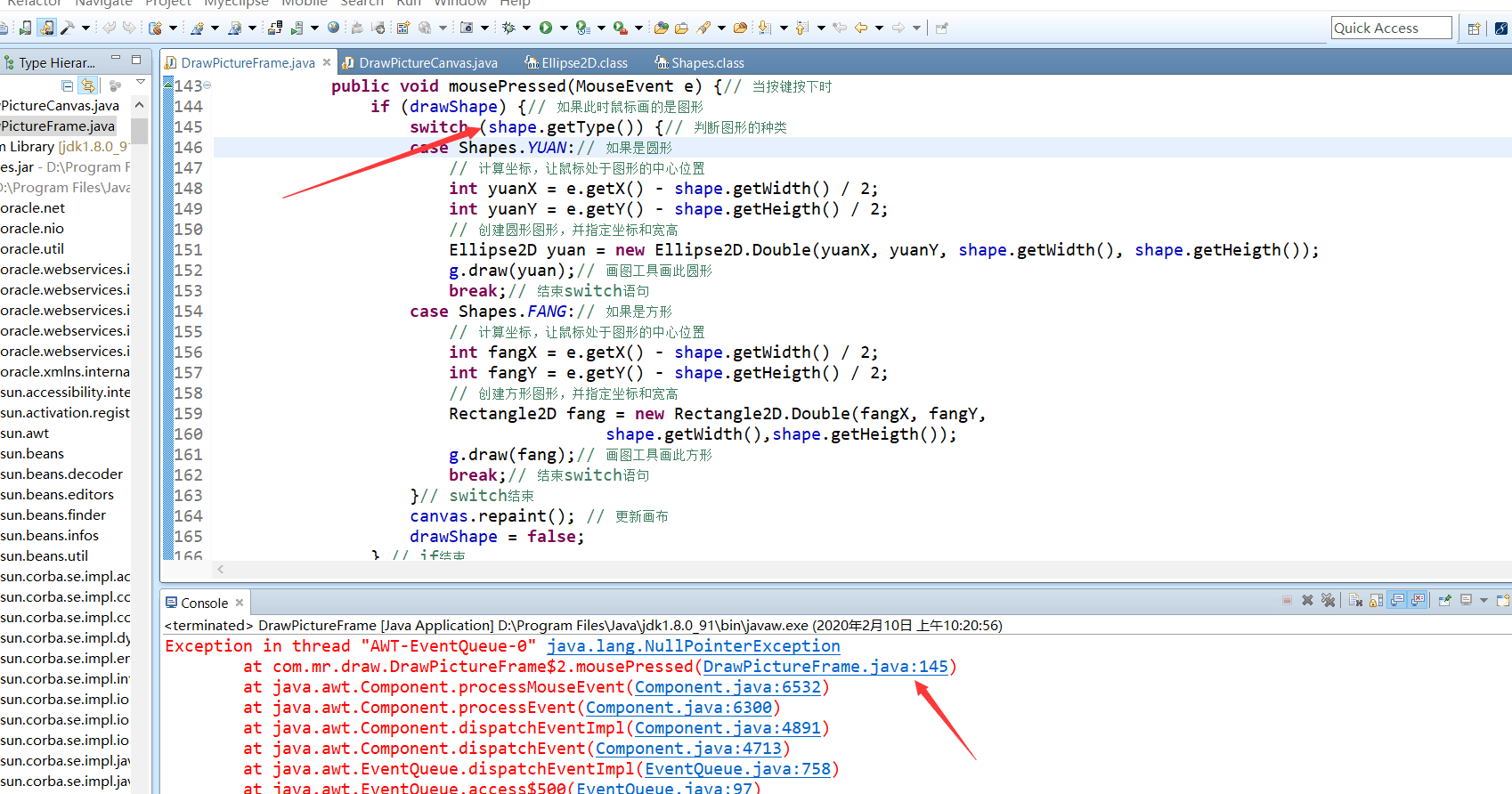Open the Component.java:6300 link

click(x=679, y=708)
